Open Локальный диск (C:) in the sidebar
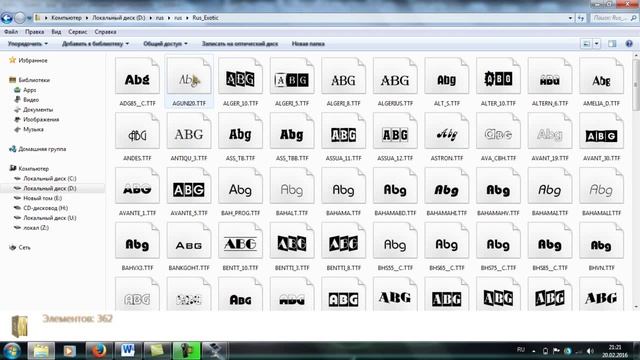 click(49, 178)
